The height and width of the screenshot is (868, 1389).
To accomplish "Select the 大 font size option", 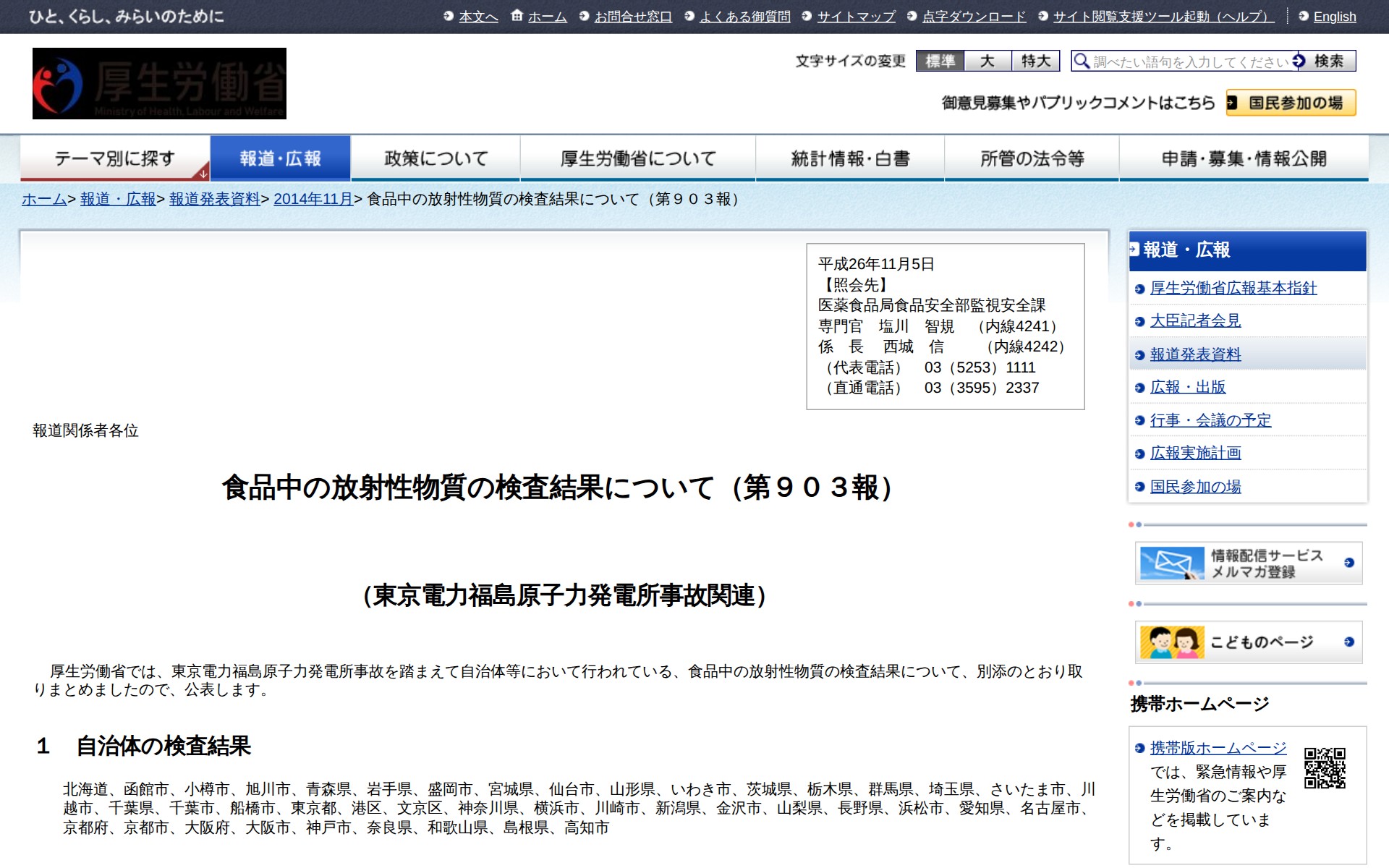I will pos(989,62).
